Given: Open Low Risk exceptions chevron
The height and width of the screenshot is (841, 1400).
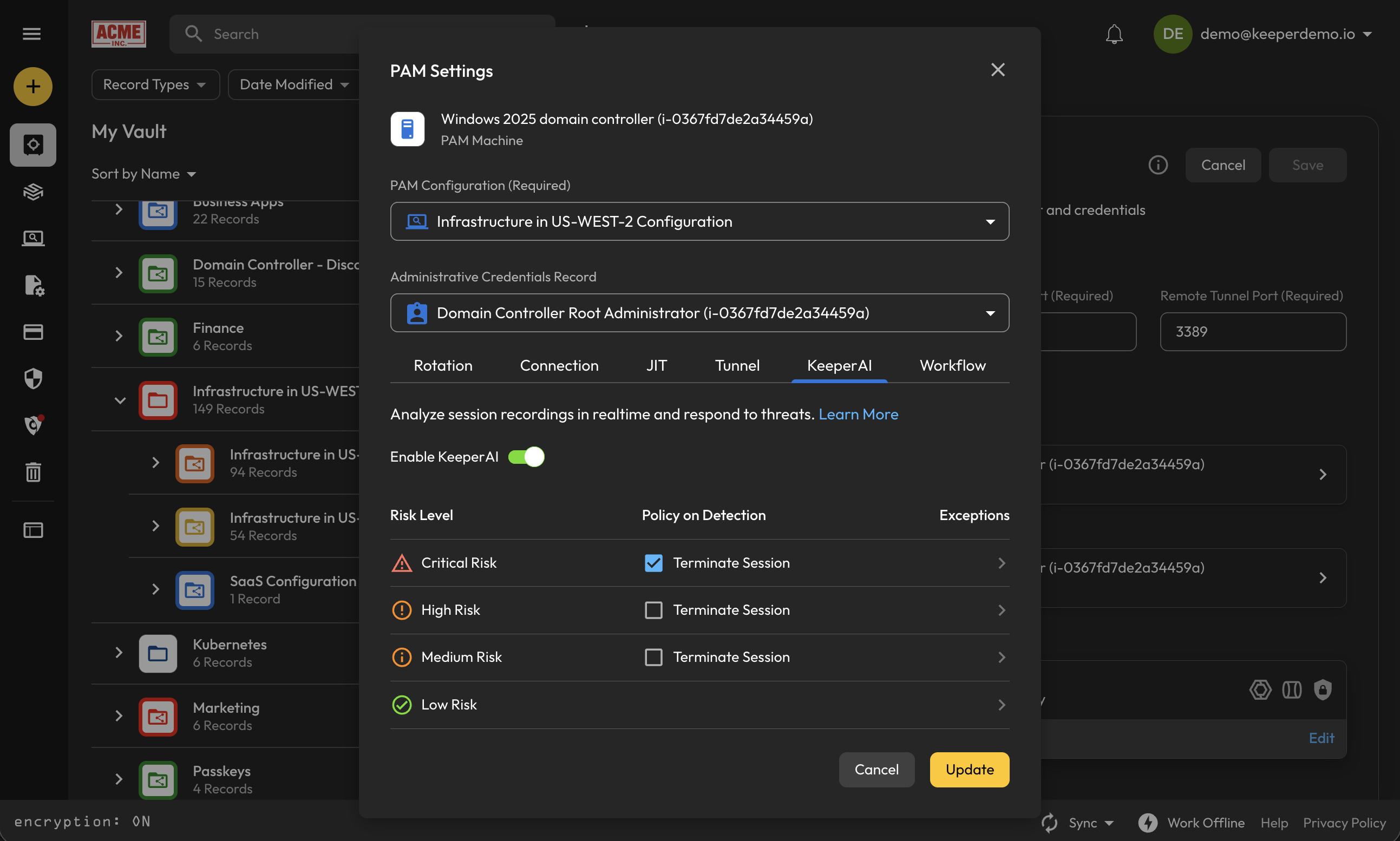Looking at the screenshot, I should pyautogui.click(x=1002, y=705).
